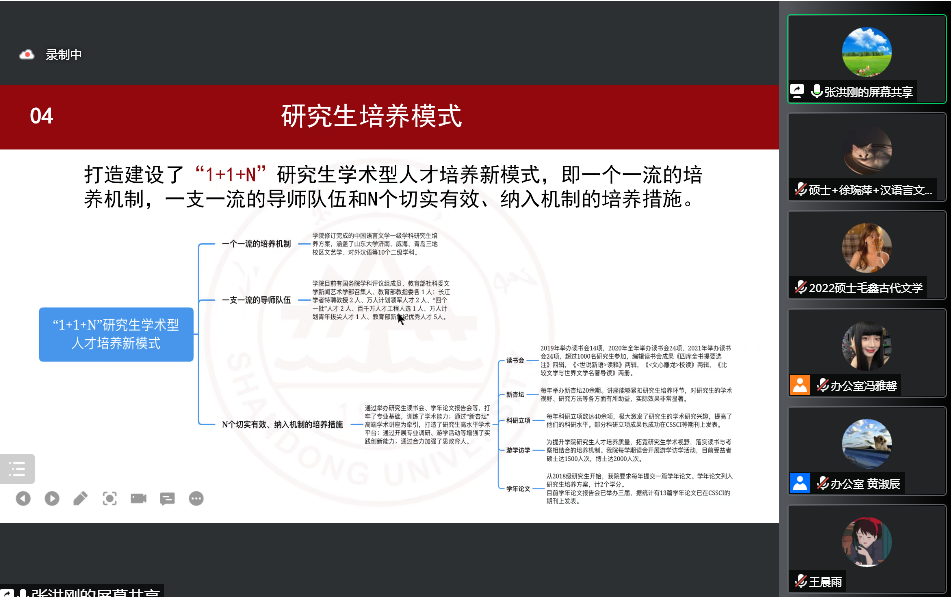The width and height of the screenshot is (951, 597).
Task: Expand the slide list panel button
Action: (x=17, y=468)
